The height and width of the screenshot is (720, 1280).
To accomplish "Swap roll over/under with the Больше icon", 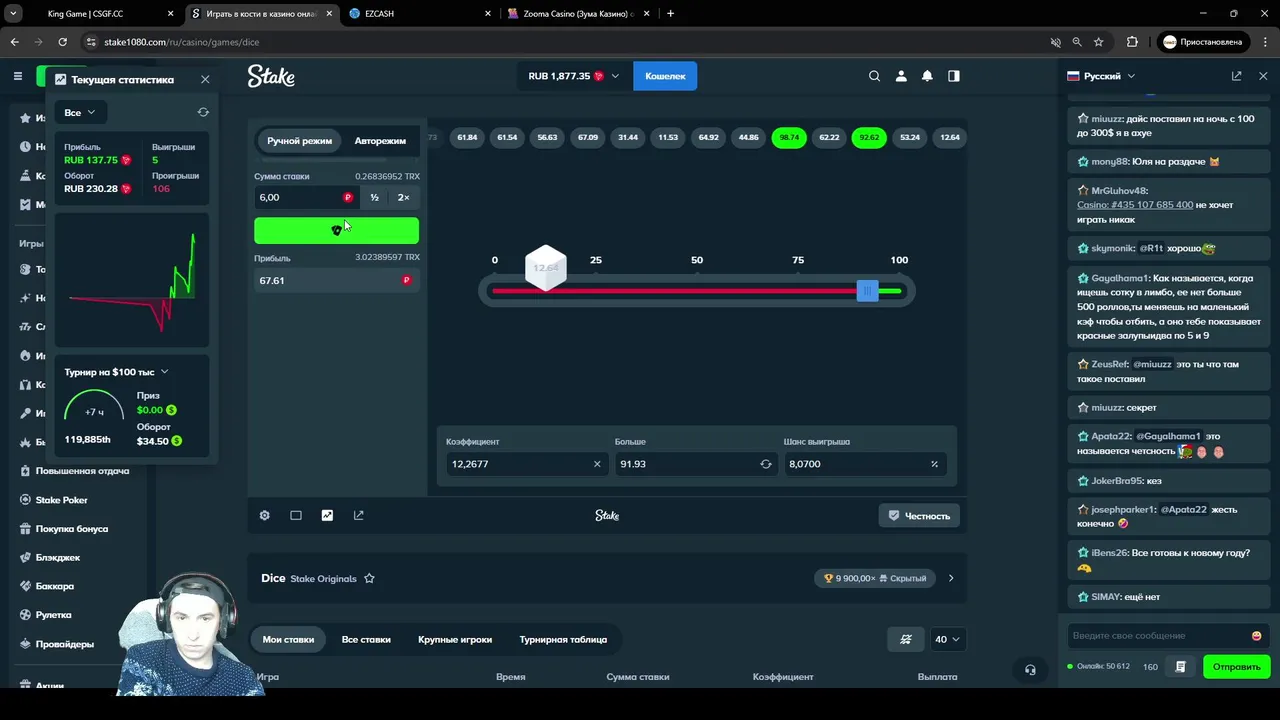I will point(766,464).
